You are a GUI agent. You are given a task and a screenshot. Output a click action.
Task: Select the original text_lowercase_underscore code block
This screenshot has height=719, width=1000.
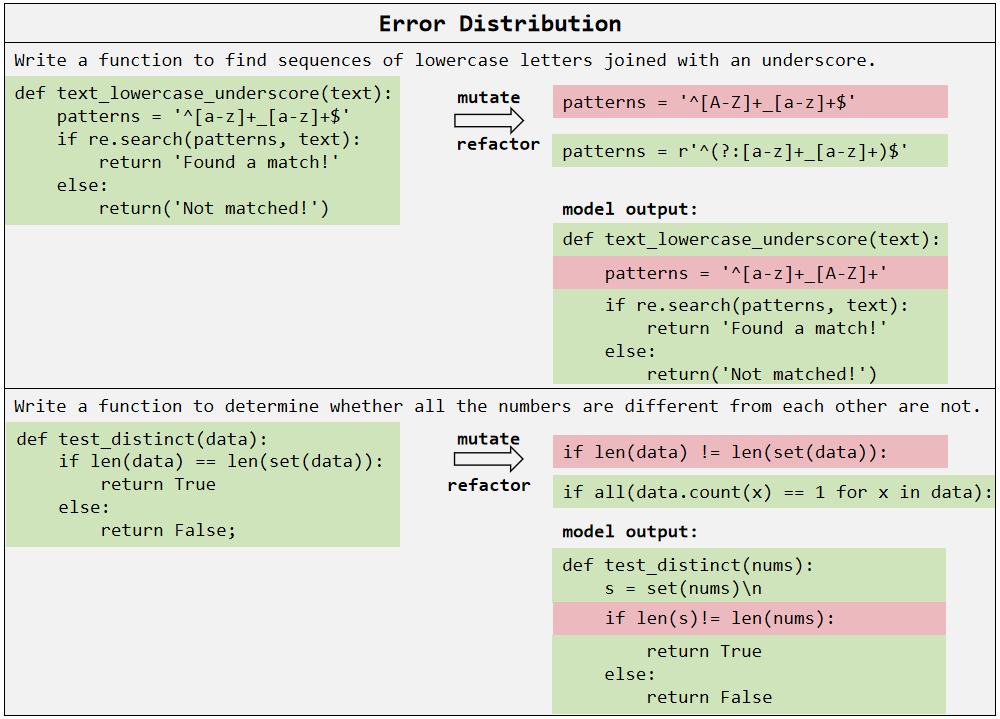(x=202, y=151)
